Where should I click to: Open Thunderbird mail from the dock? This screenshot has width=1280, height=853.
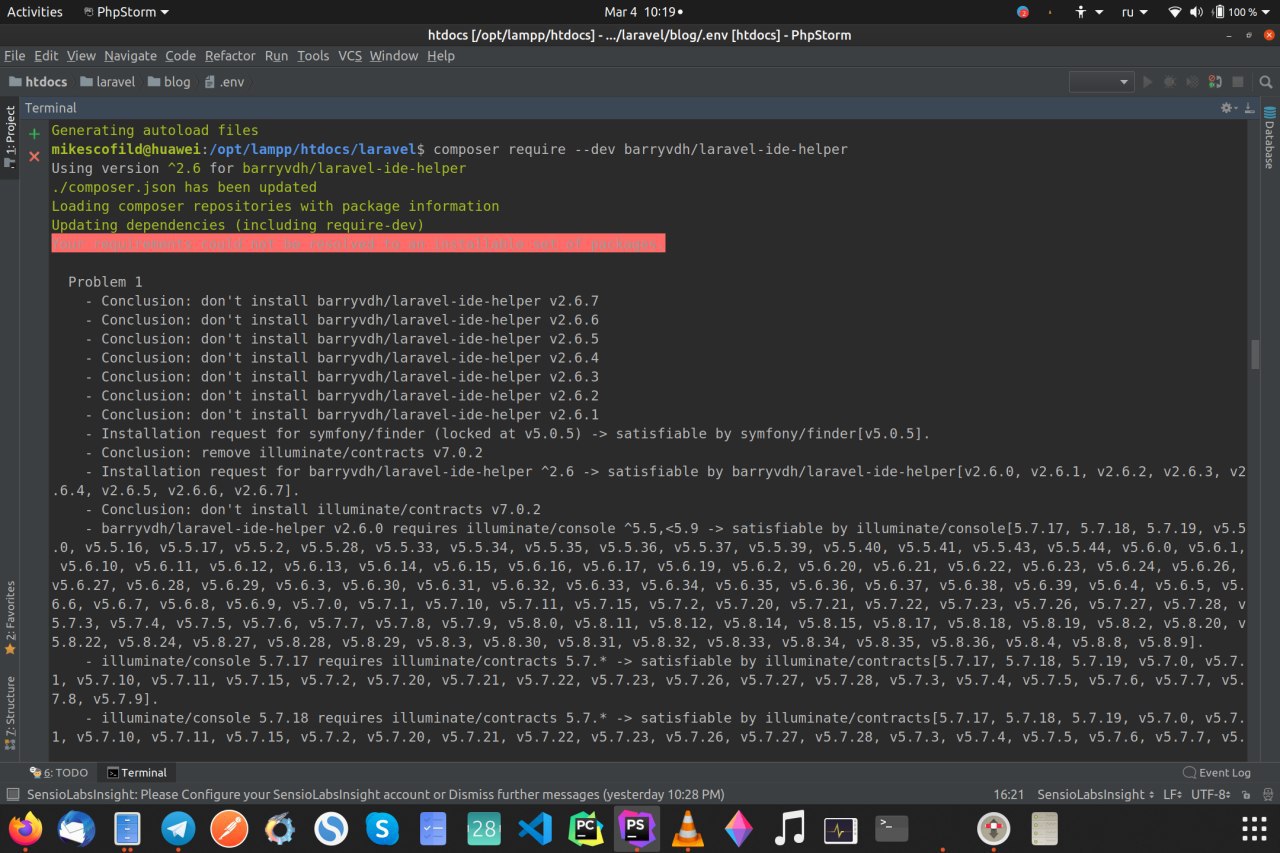(x=77, y=828)
